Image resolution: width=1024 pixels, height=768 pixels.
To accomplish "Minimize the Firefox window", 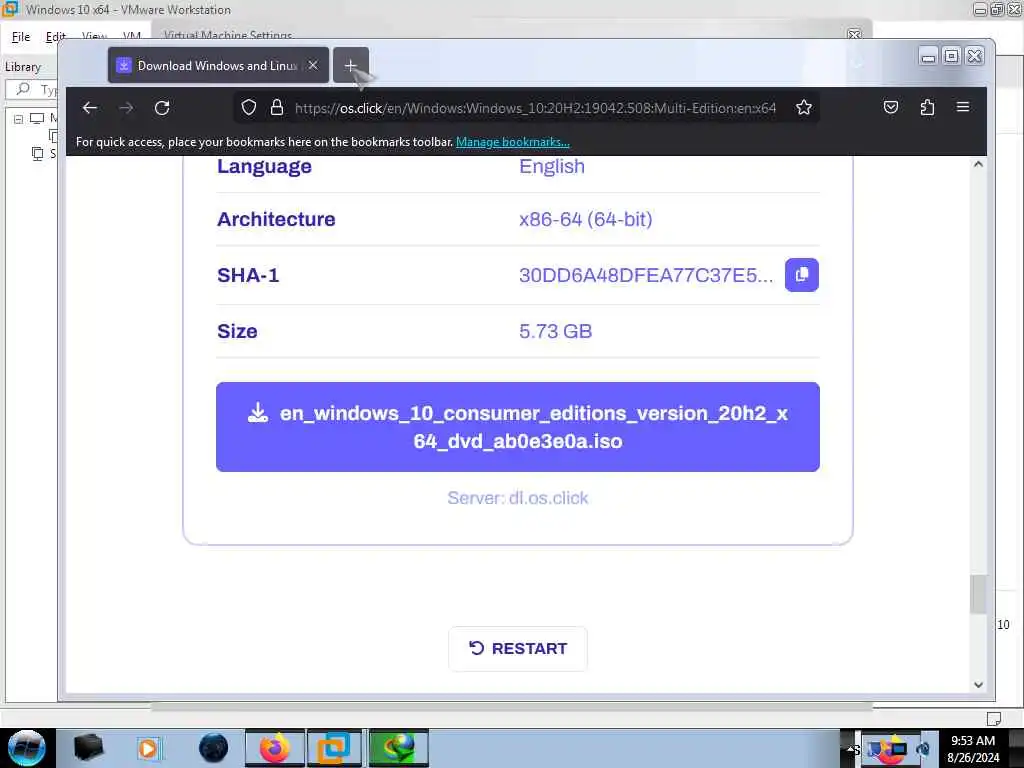I will pyautogui.click(x=928, y=56).
